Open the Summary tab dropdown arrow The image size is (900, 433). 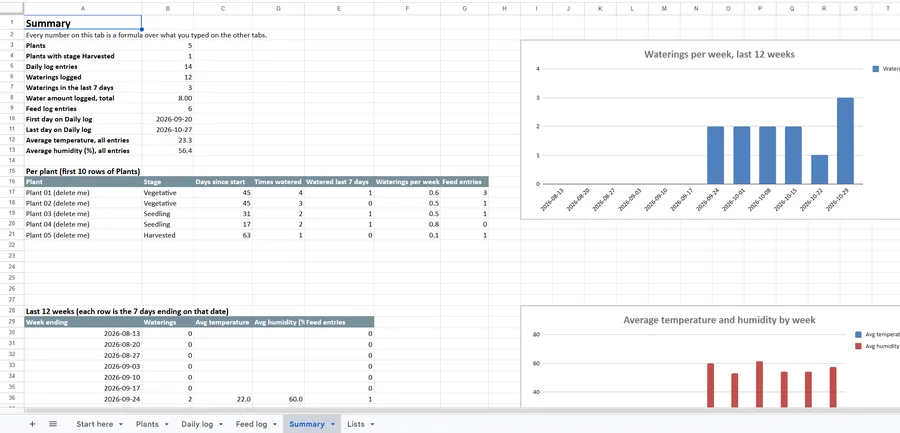click(332, 424)
